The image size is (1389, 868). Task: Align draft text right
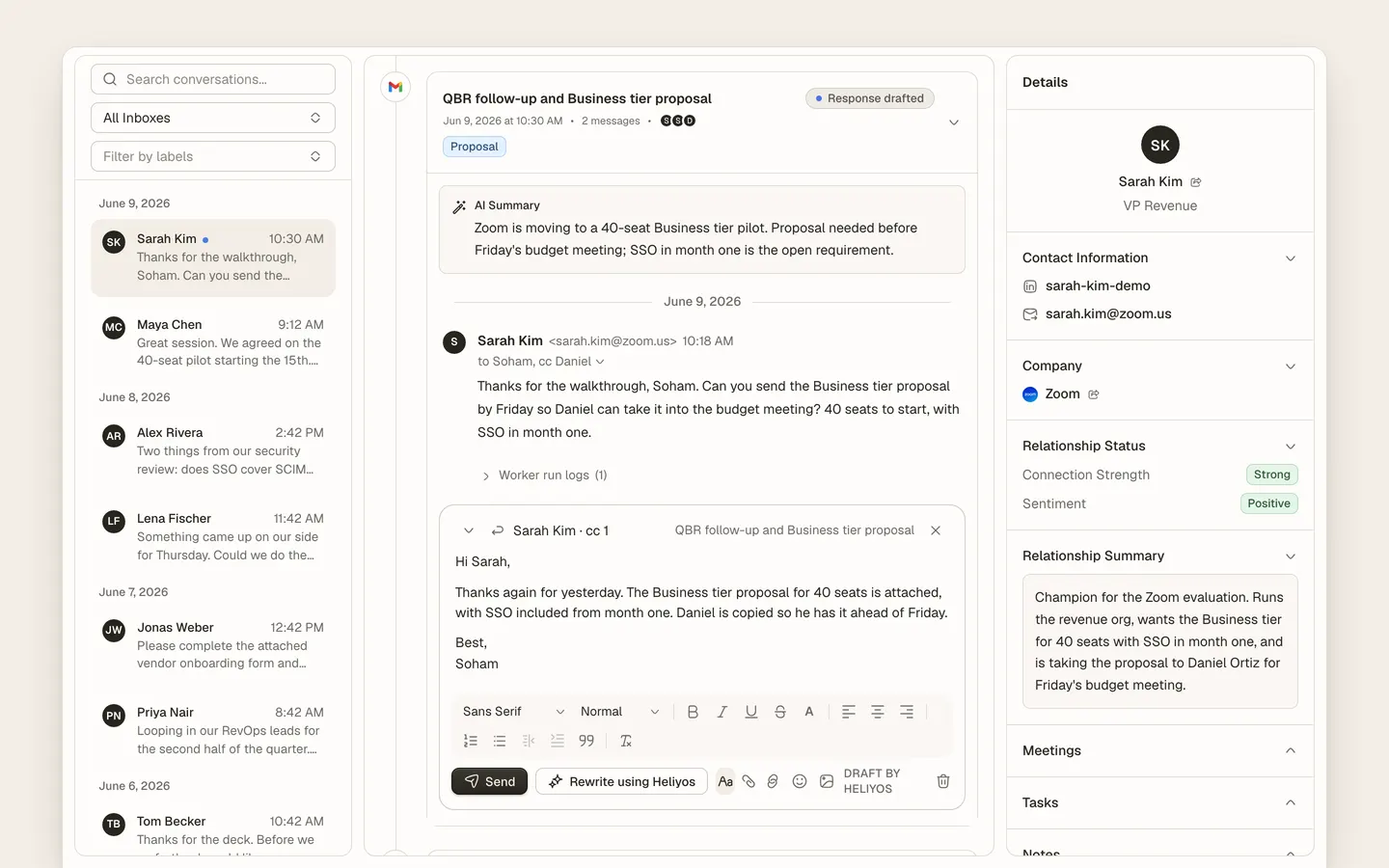tap(907, 712)
